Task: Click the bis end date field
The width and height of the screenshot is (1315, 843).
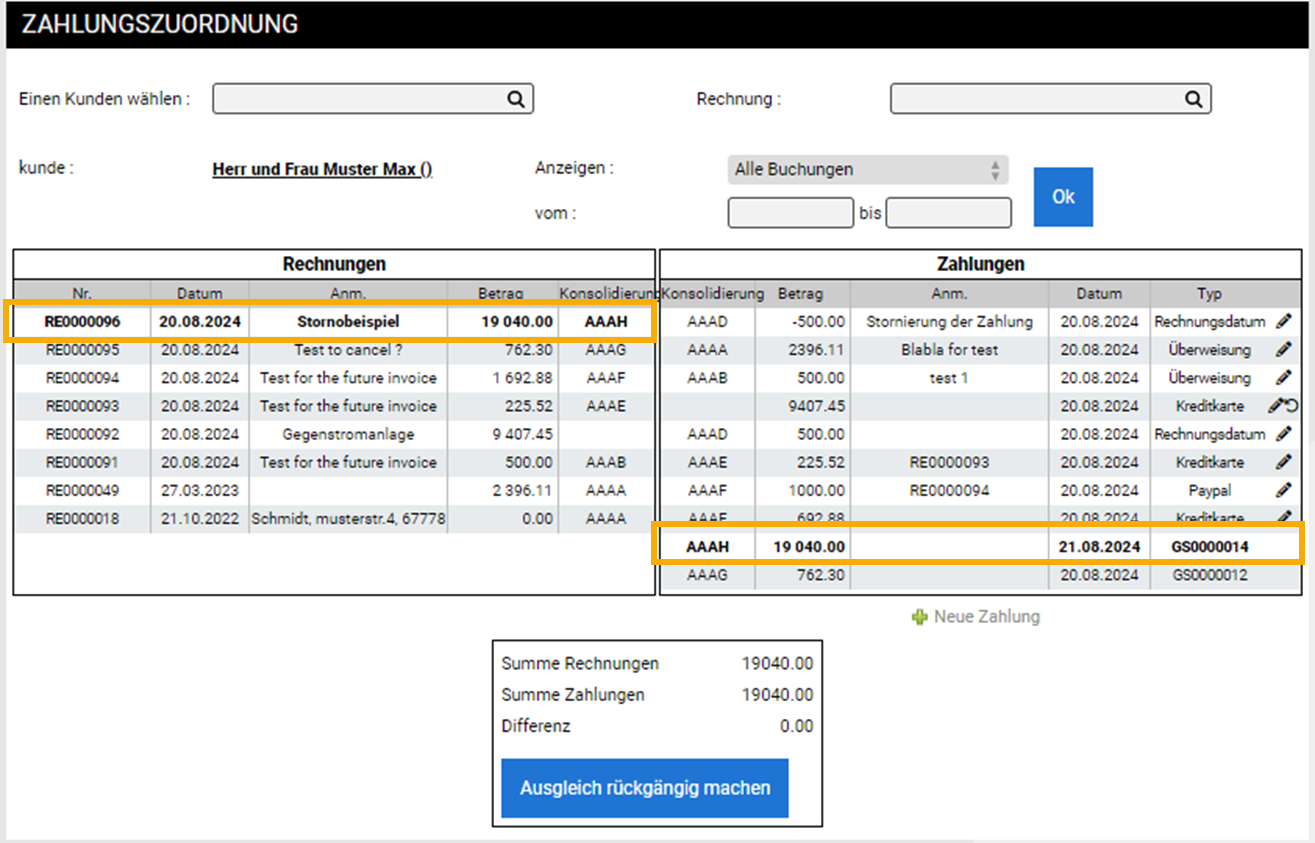Action: [x=948, y=213]
